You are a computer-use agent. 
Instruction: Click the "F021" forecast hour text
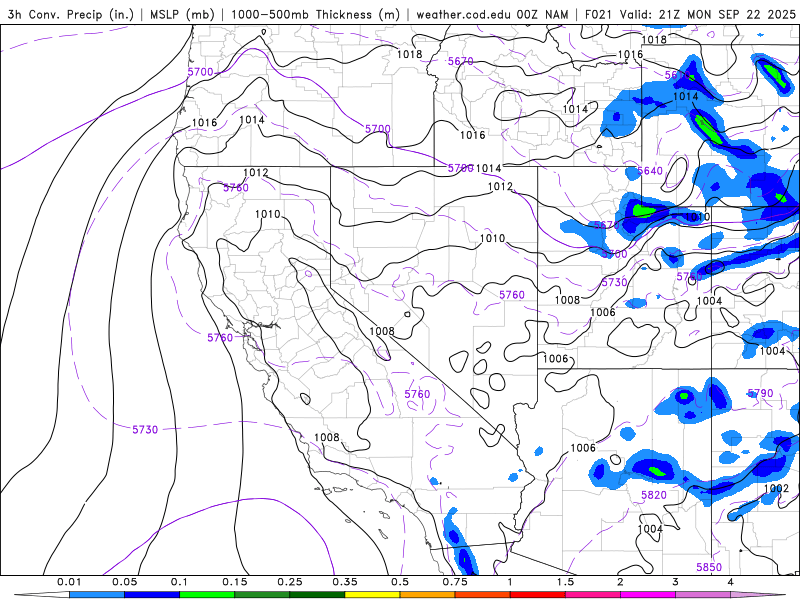[598, 14]
